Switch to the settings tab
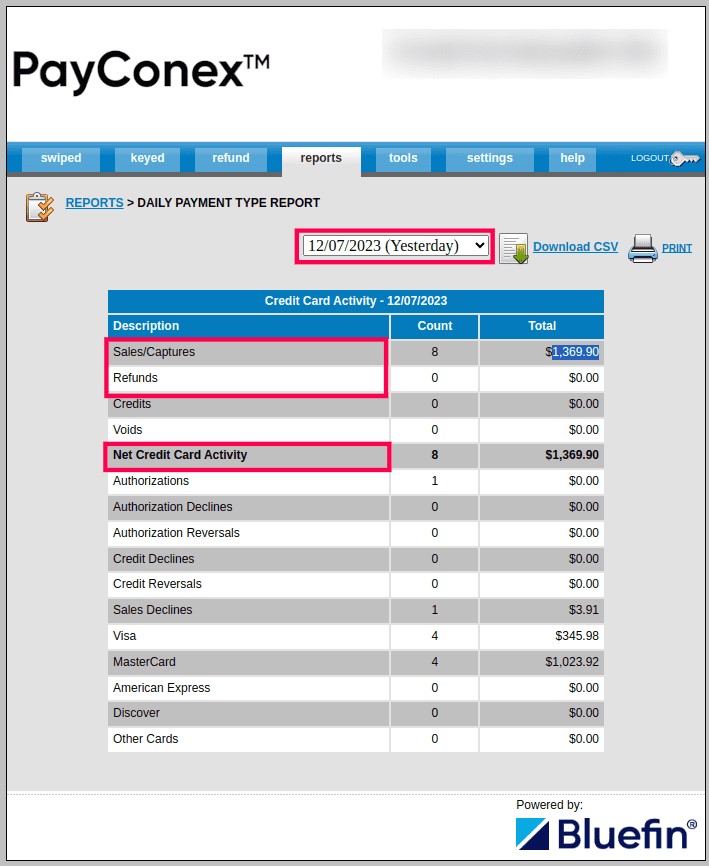This screenshot has height=866, width=709. pos(490,158)
